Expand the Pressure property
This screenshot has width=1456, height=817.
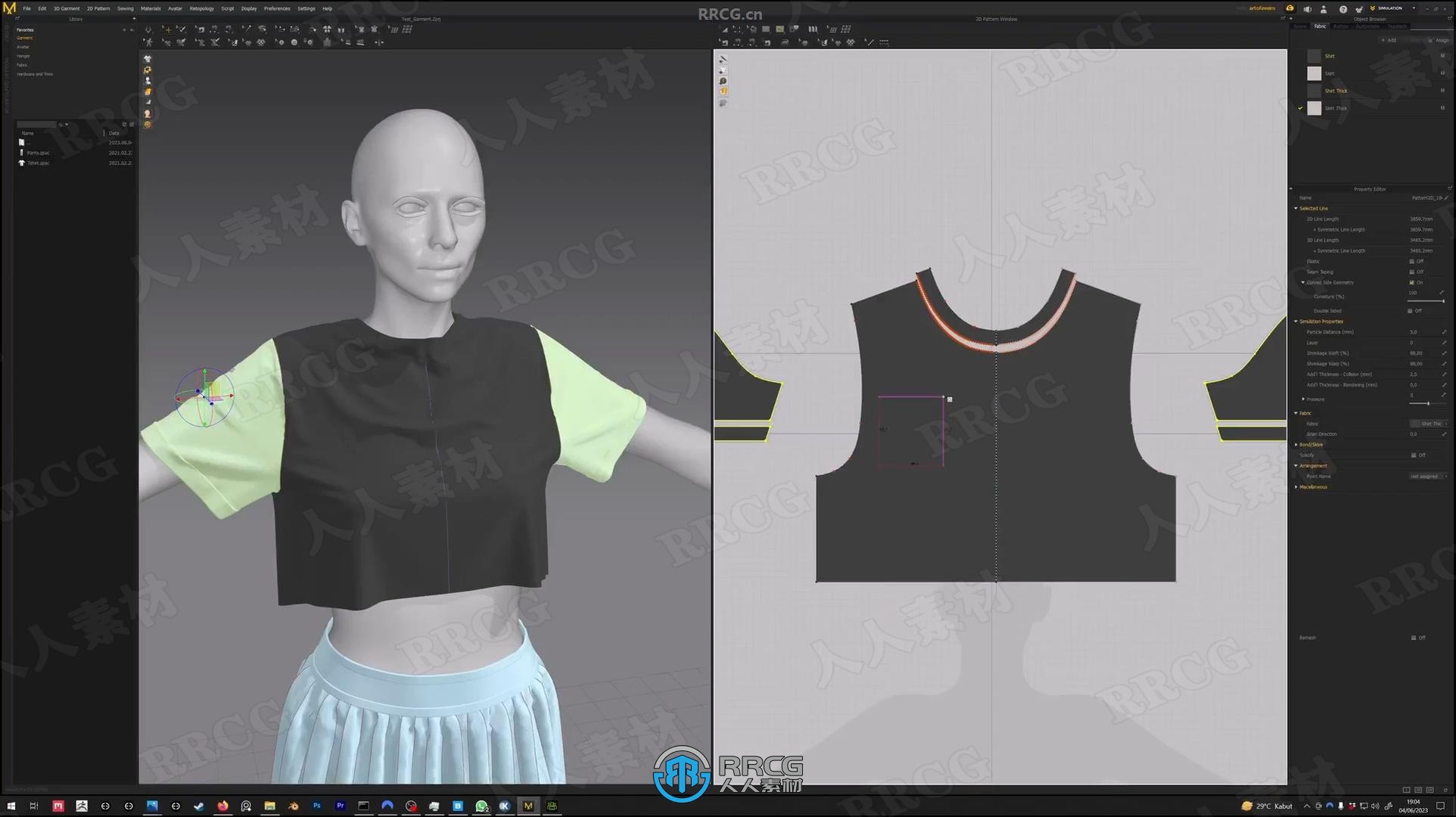point(1303,399)
